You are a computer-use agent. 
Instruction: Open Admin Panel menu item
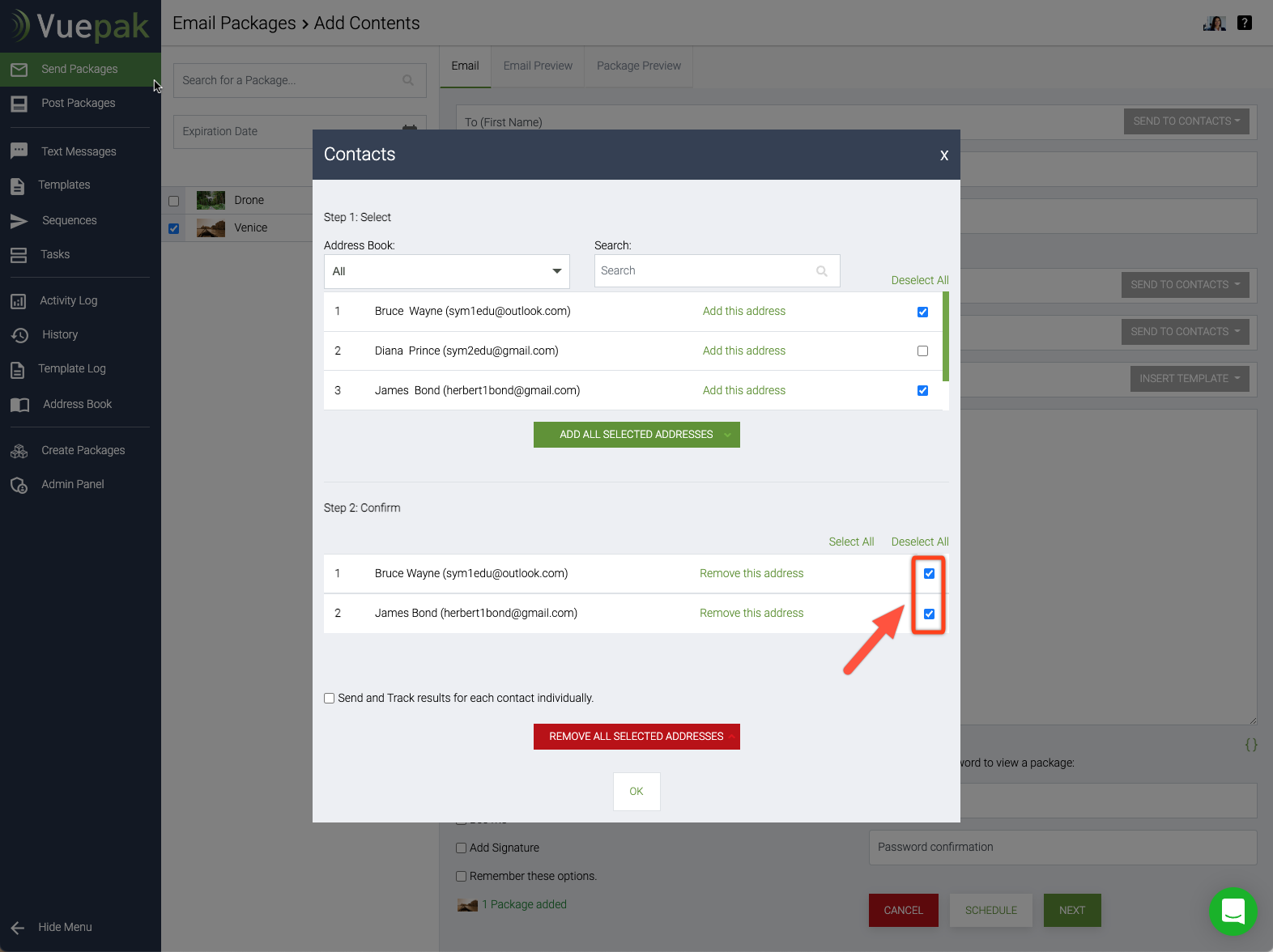pyautogui.click(x=73, y=485)
